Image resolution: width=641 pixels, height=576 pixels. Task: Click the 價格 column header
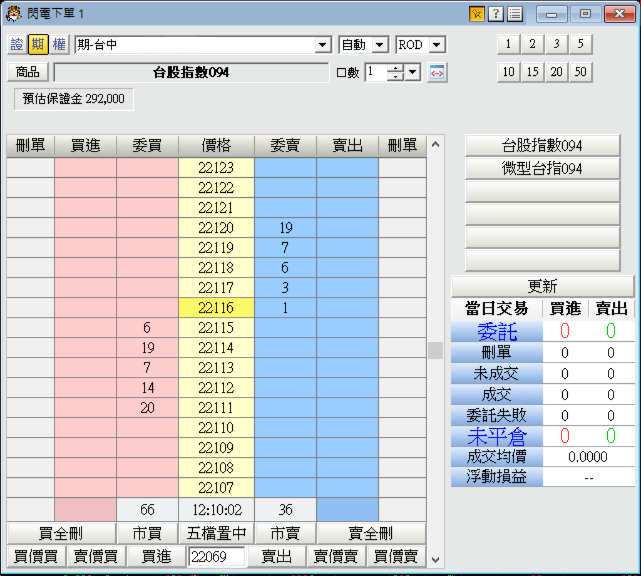point(216,146)
